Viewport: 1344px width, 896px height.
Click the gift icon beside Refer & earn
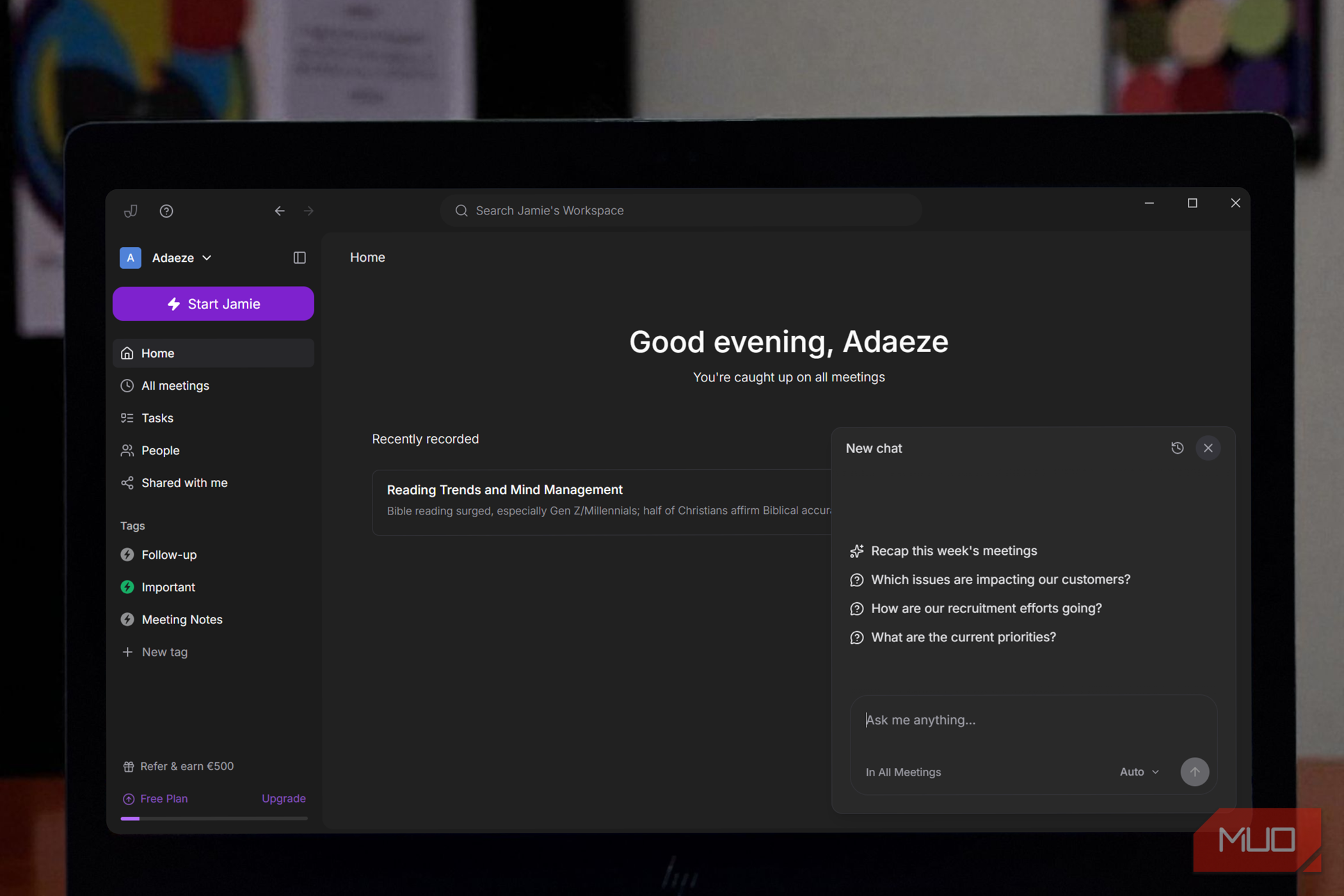pos(128,766)
